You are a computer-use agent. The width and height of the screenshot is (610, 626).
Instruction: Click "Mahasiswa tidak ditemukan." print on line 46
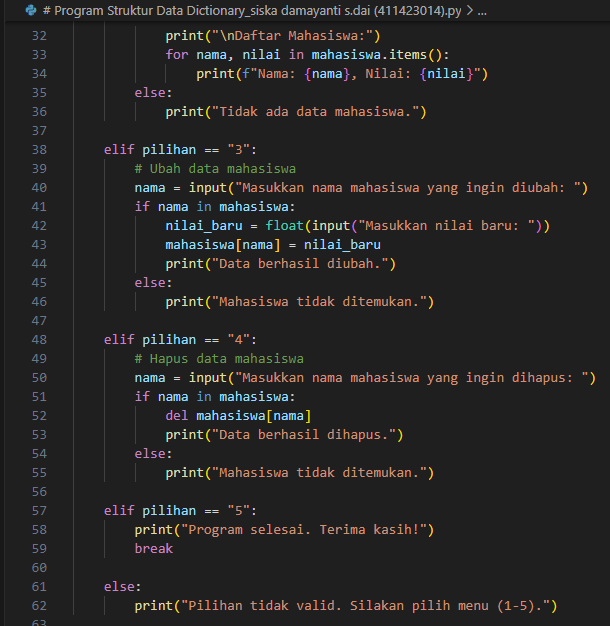300,302
